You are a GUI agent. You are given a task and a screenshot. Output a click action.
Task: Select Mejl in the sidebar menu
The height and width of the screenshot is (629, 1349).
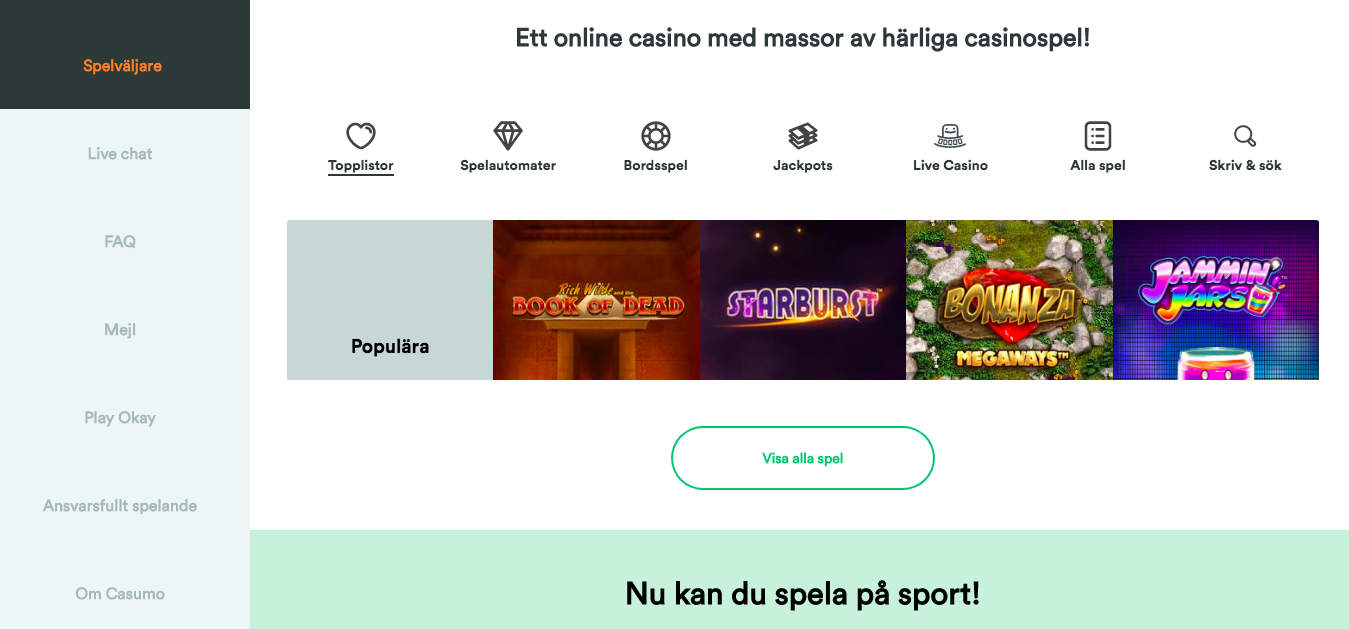[x=120, y=330]
